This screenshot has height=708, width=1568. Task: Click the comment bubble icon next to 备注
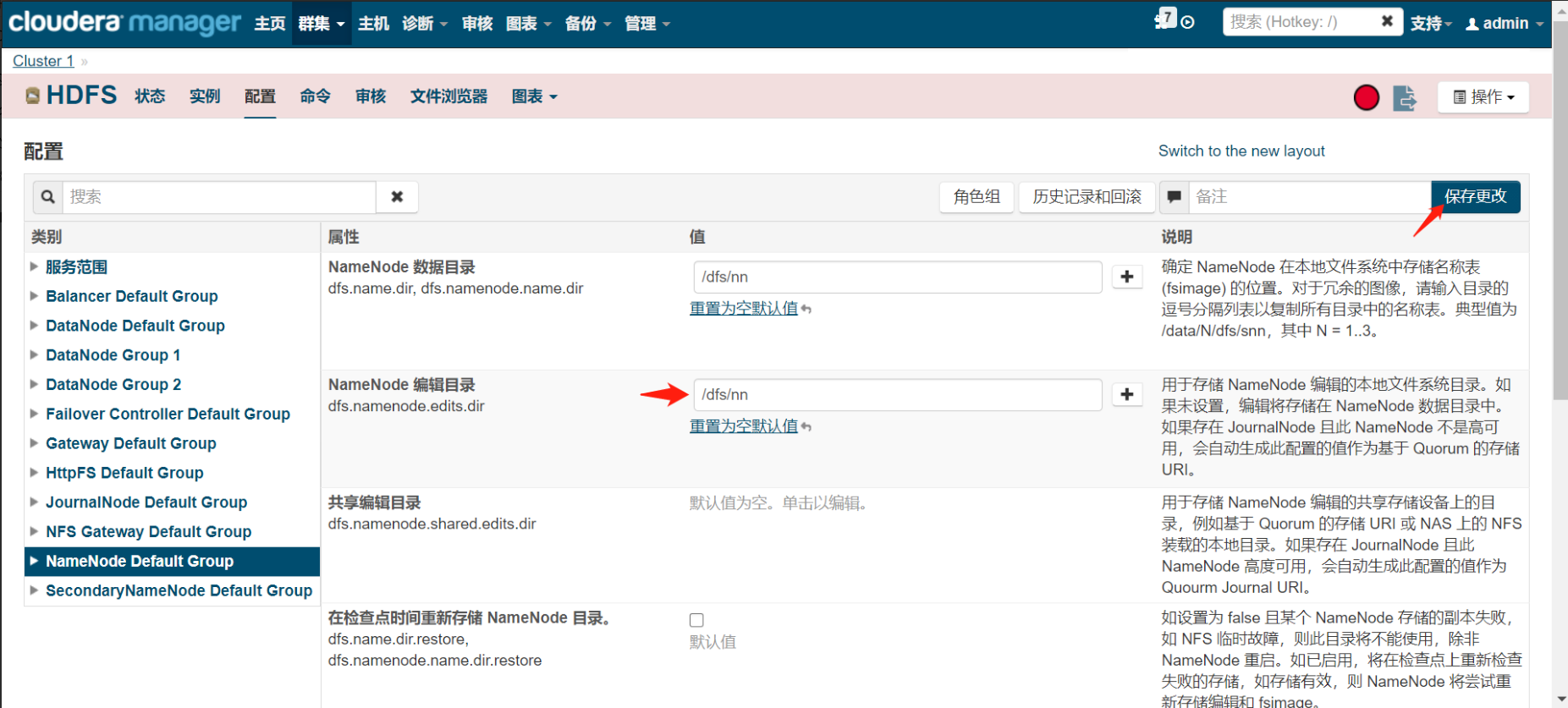click(x=1174, y=197)
